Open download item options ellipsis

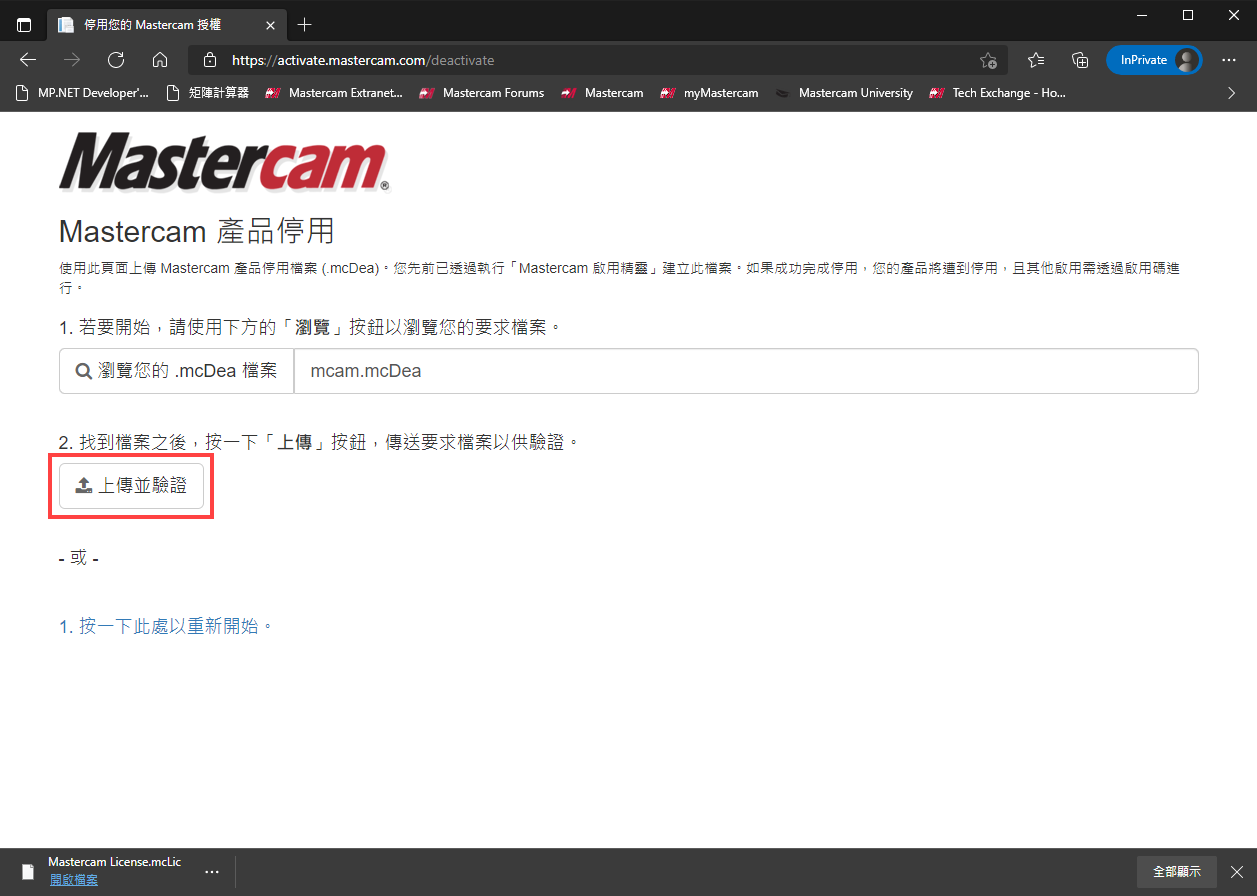[x=211, y=872]
